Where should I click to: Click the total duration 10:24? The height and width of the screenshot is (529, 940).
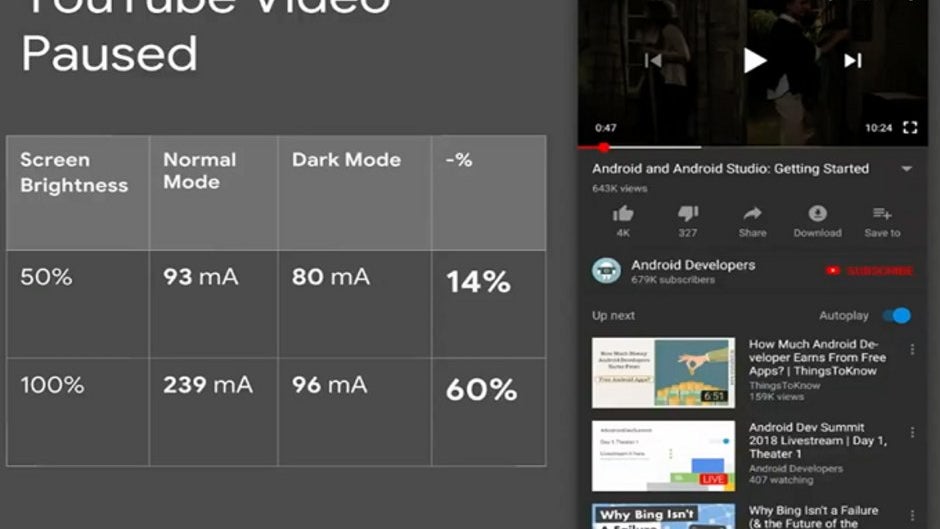pyautogui.click(x=878, y=128)
